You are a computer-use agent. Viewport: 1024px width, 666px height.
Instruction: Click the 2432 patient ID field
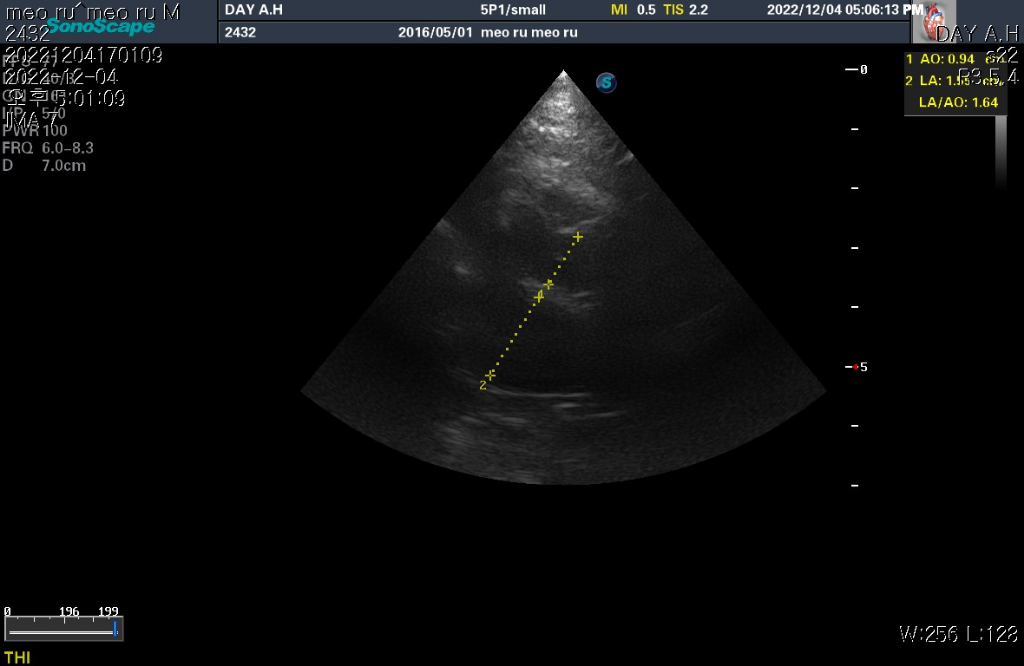240,32
